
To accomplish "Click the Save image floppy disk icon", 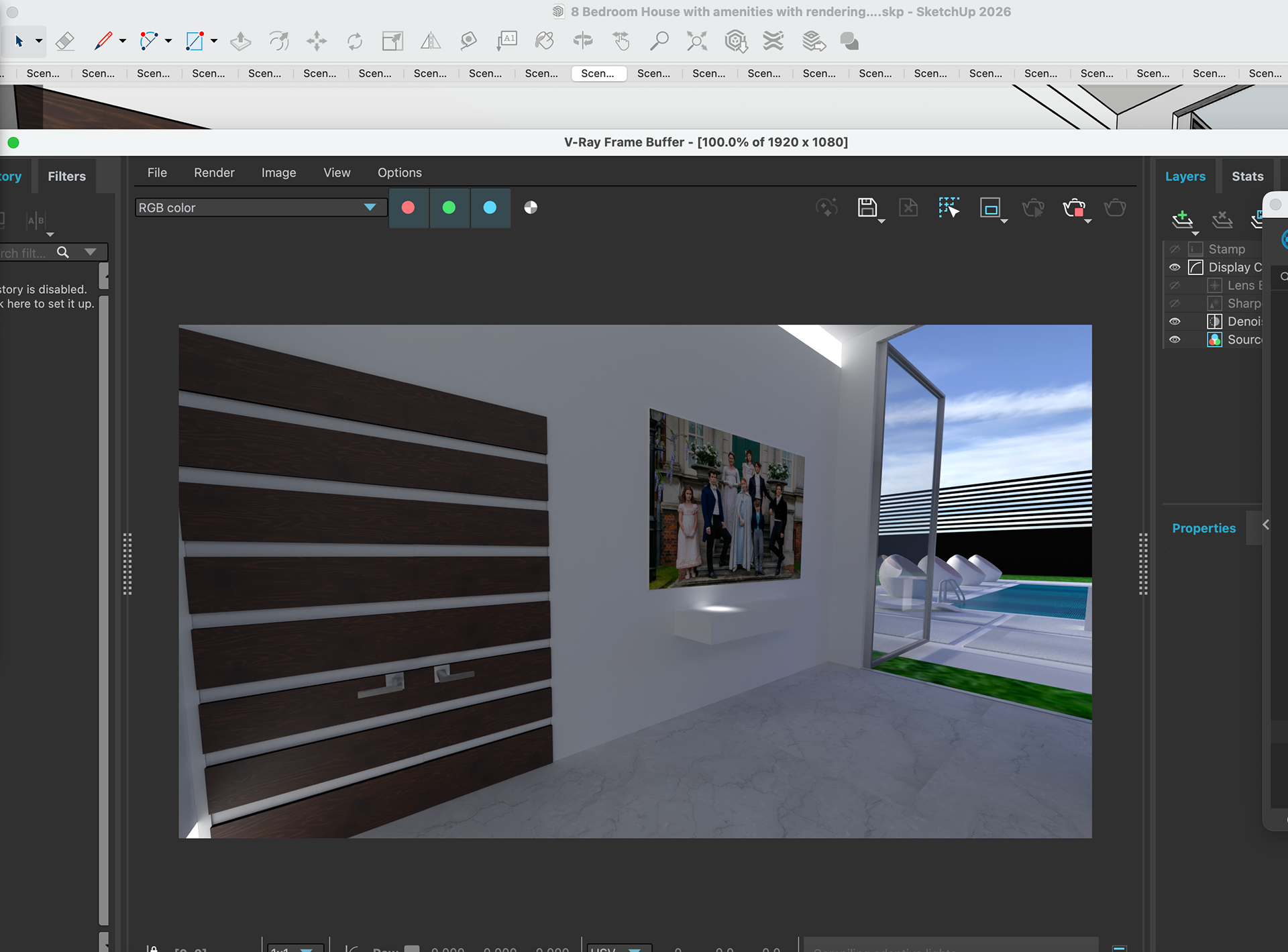I will coord(867,207).
